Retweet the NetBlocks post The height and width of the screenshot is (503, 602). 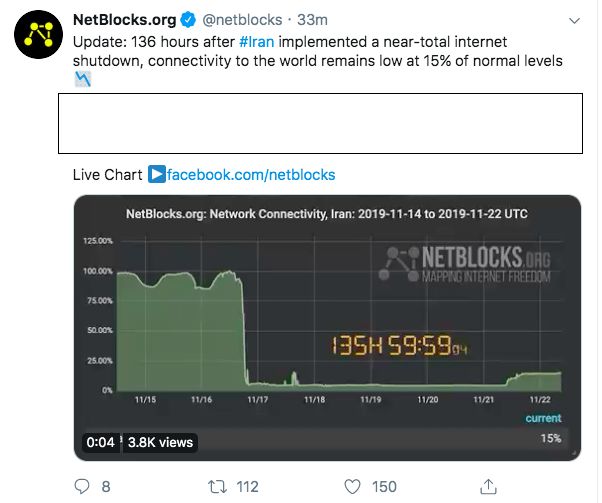(x=213, y=486)
